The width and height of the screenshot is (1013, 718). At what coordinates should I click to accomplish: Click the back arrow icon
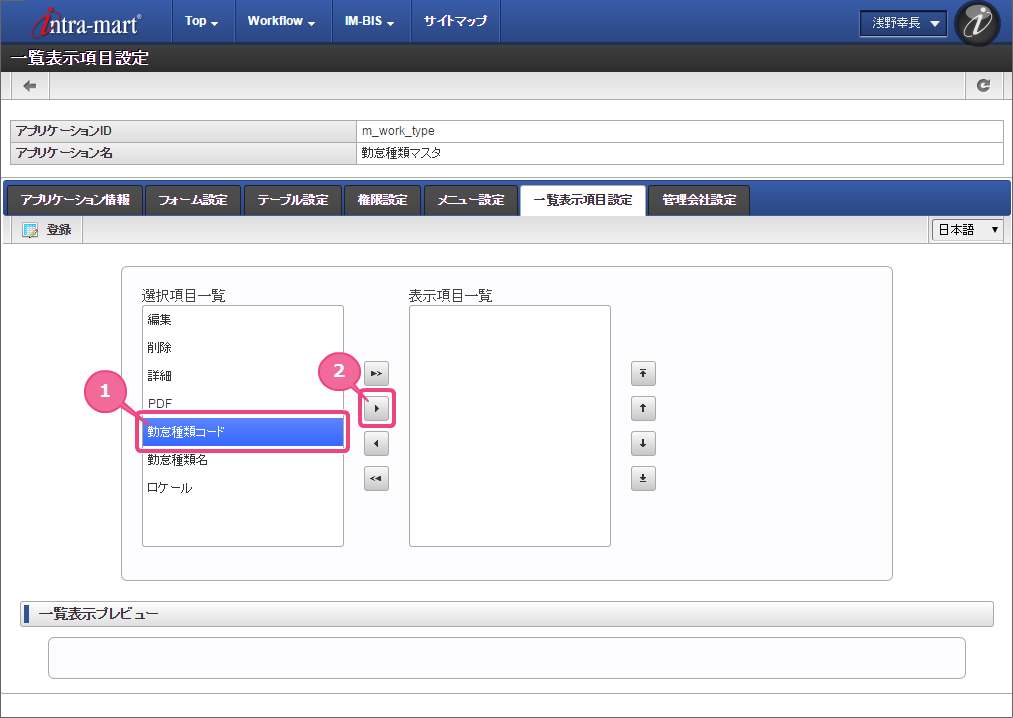(30, 86)
